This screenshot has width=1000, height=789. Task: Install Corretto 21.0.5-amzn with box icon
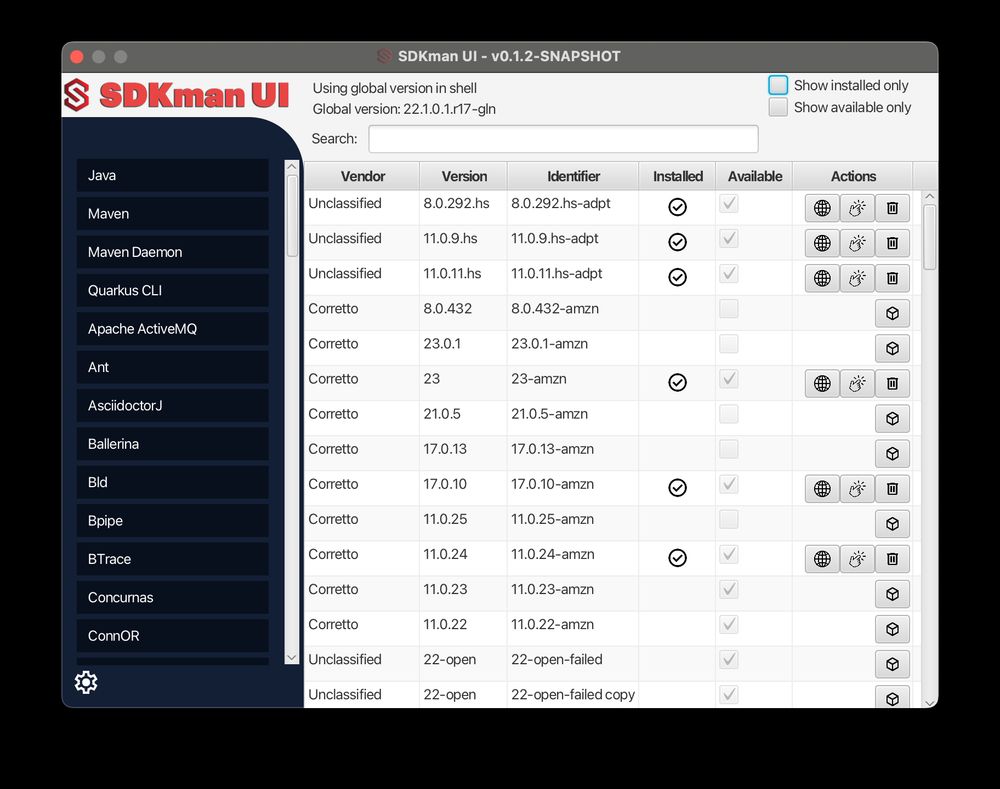pyautogui.click(x=892, y=418)
